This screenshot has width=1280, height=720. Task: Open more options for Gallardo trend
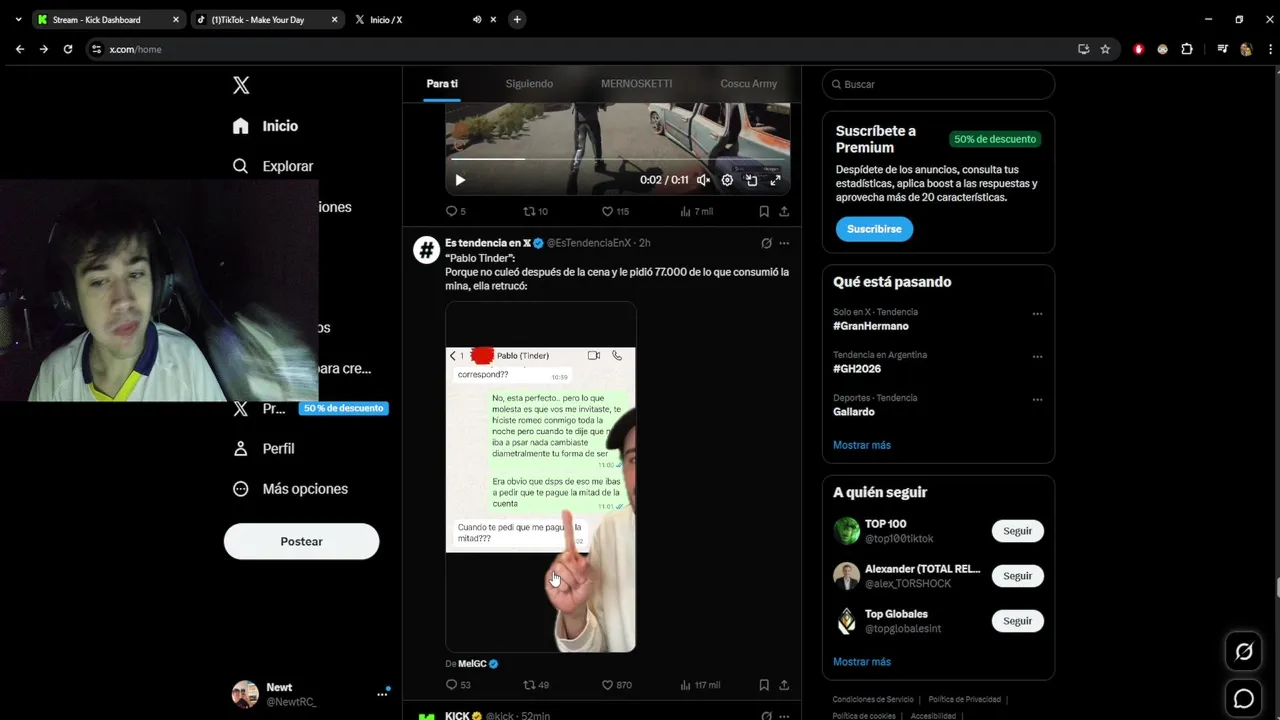(x=1037, y=400)
